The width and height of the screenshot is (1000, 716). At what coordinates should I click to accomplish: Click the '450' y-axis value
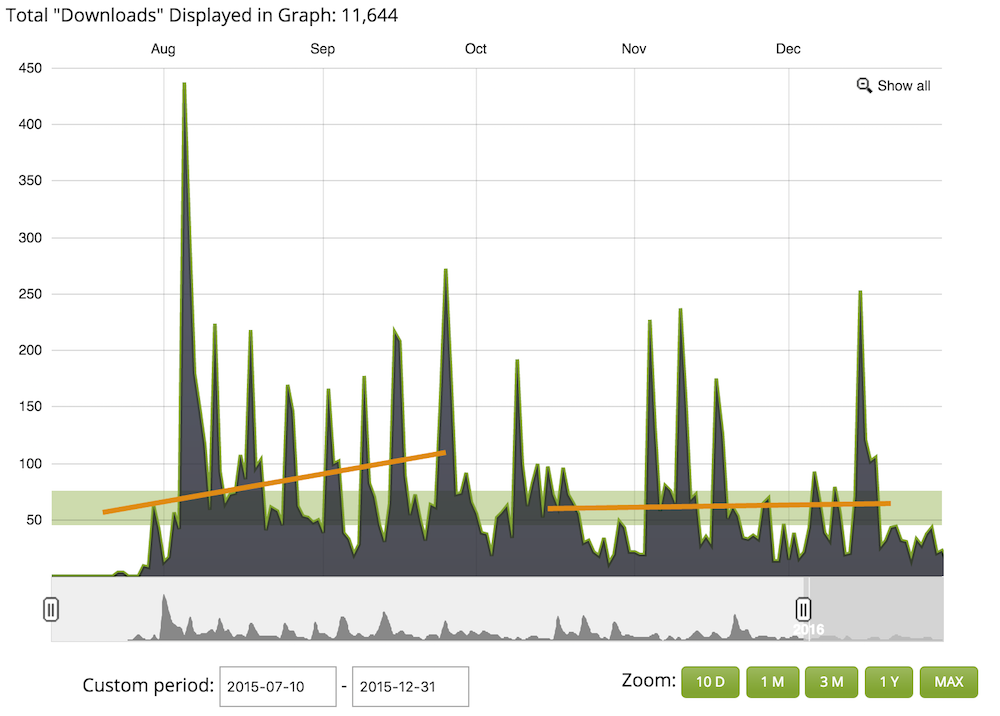(x=30, y=68)
